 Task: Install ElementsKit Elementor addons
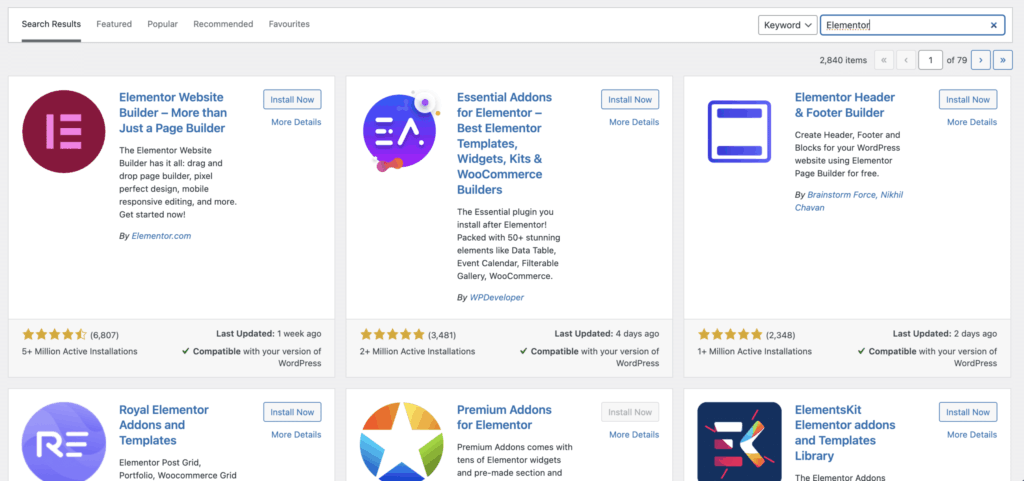point(968,412)
